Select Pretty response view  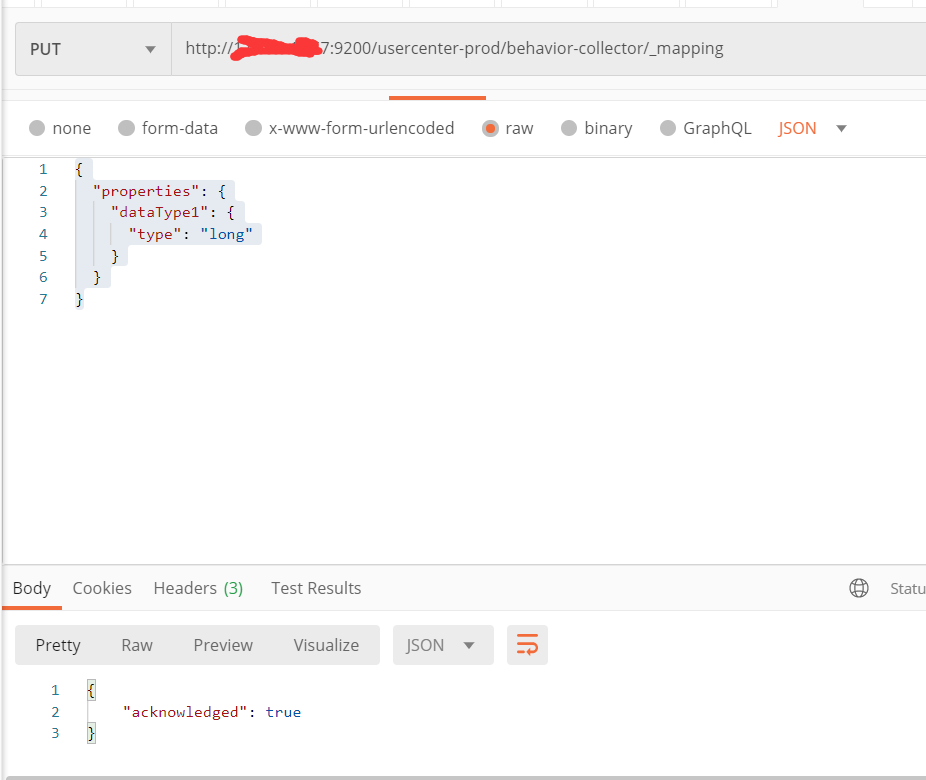[58, 645]
